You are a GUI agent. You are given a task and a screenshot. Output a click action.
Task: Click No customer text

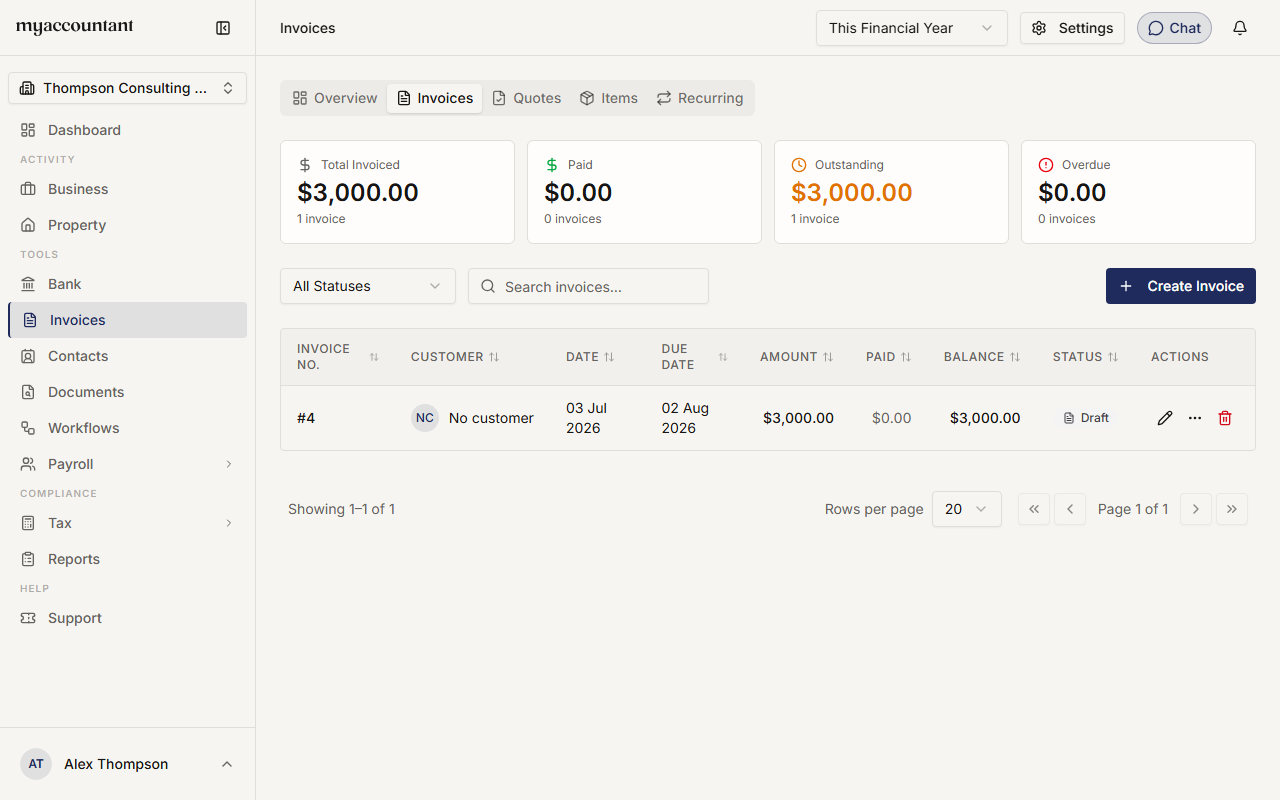click(491, 418)
